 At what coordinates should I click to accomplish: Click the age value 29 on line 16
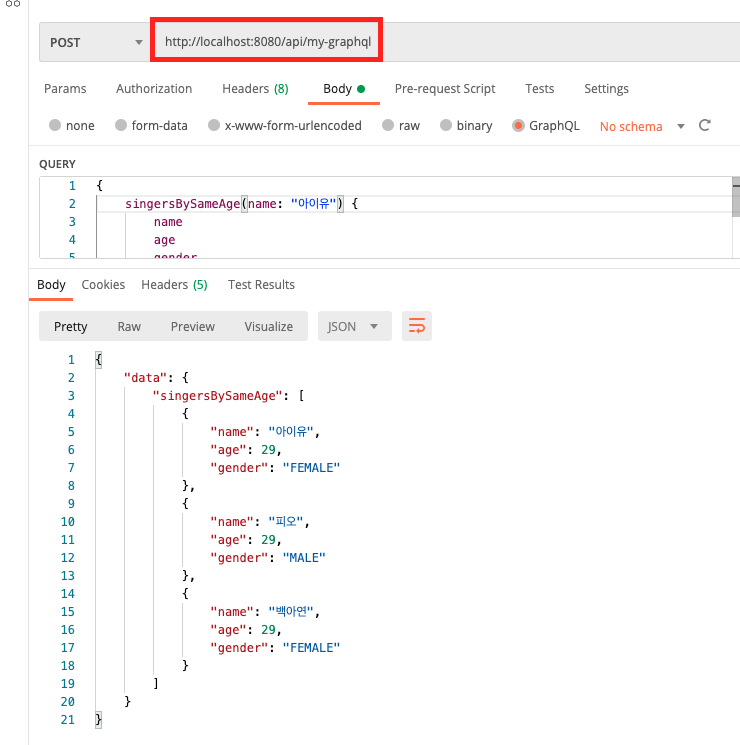pos(268,630)
